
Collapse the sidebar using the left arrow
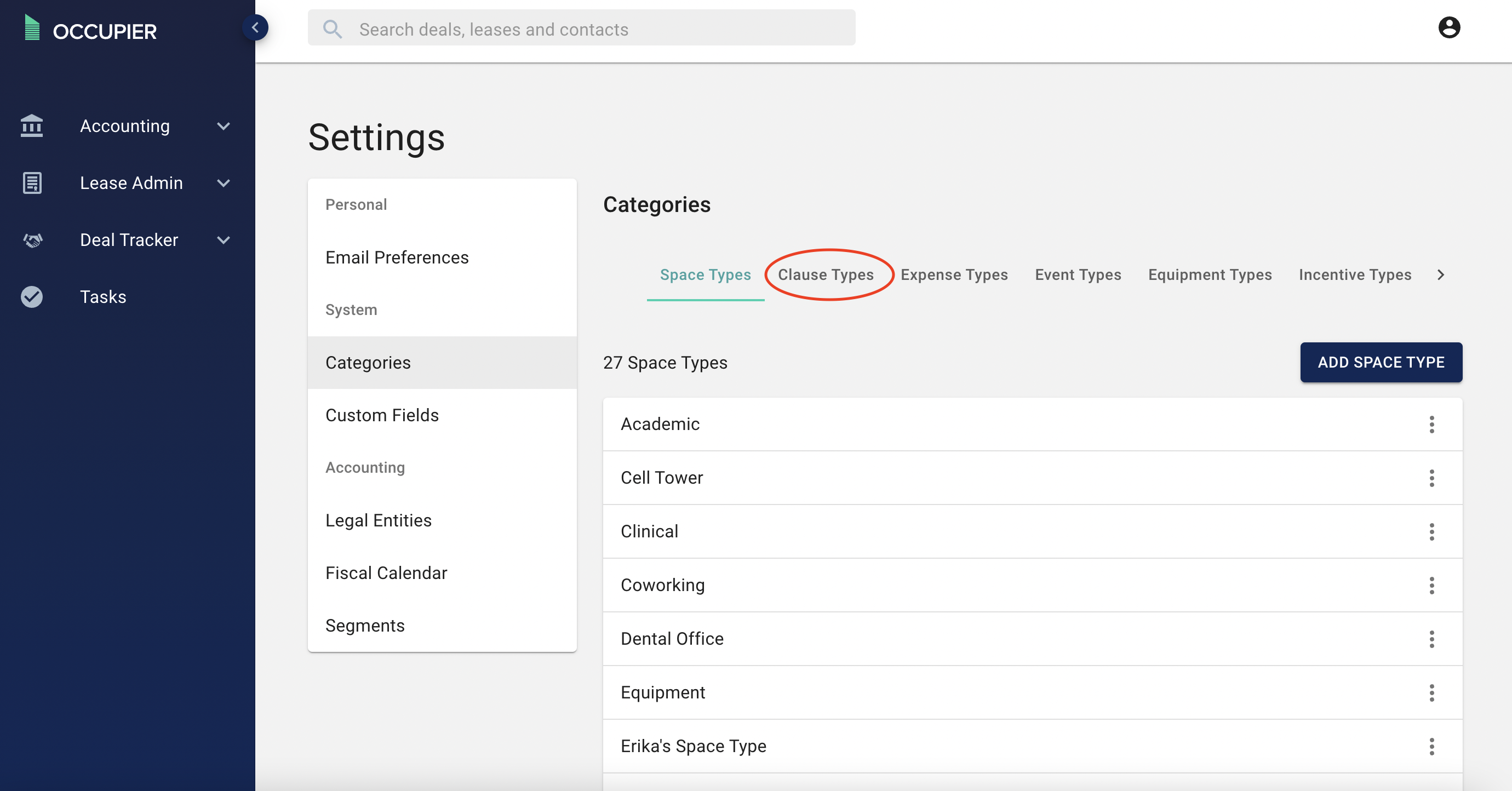255,27
